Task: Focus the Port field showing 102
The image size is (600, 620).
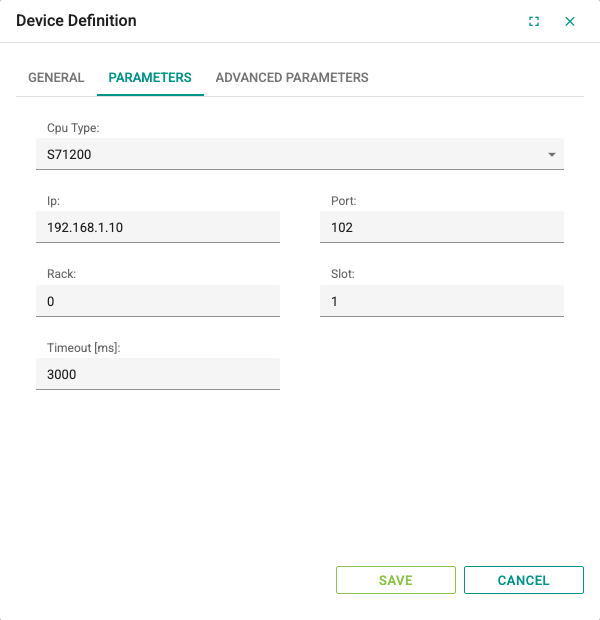Action: click(442, 227)
